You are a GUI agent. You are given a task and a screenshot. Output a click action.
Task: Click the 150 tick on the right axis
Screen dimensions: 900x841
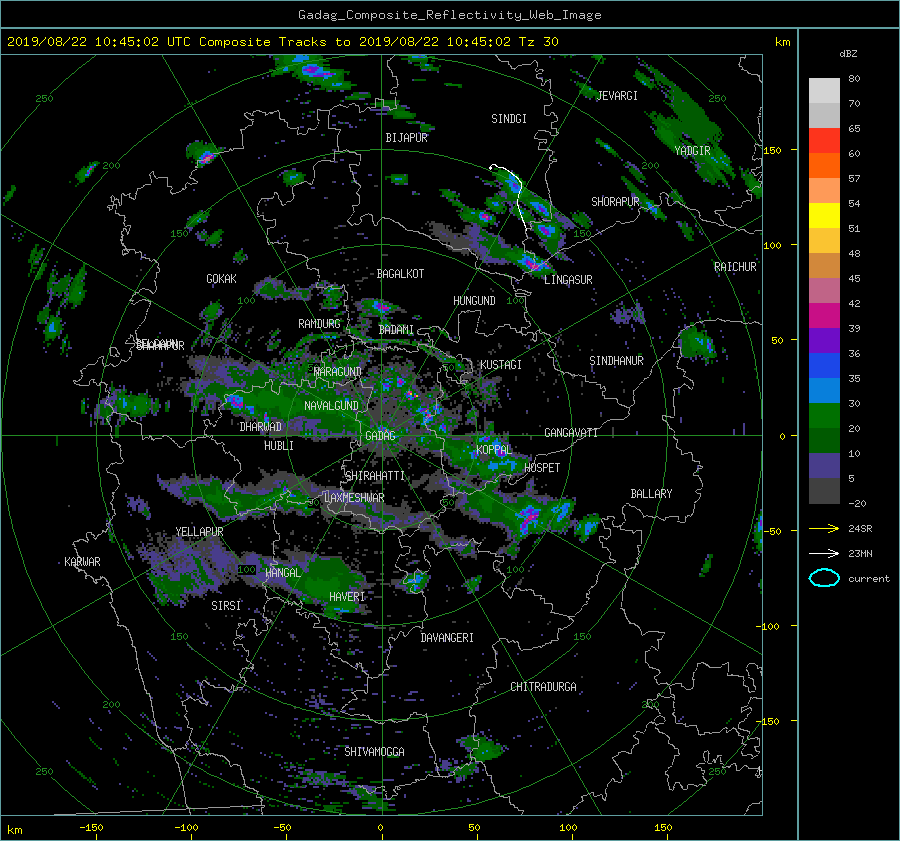click(x=773, y=150)
